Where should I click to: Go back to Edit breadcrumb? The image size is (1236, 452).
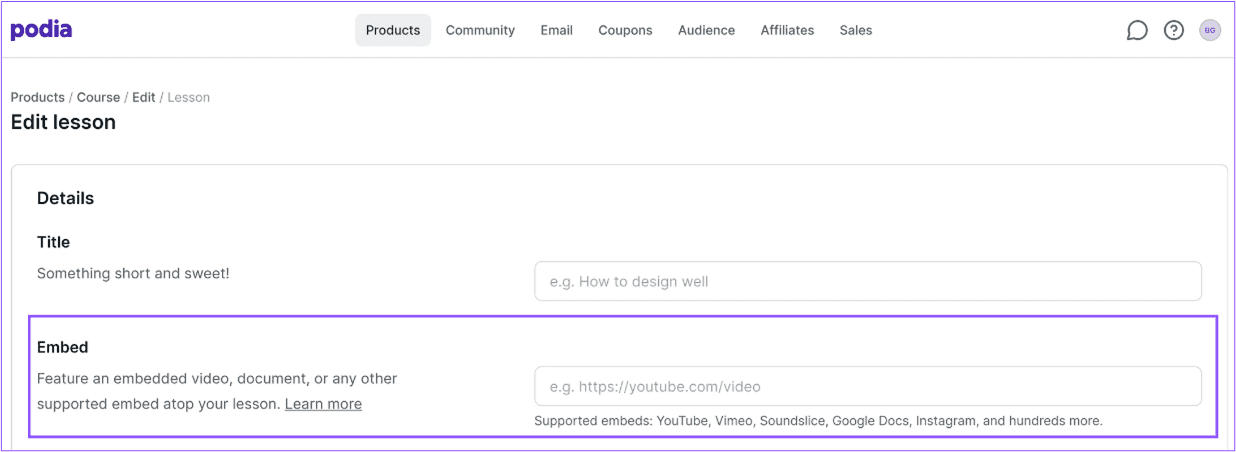pos(144,97)
